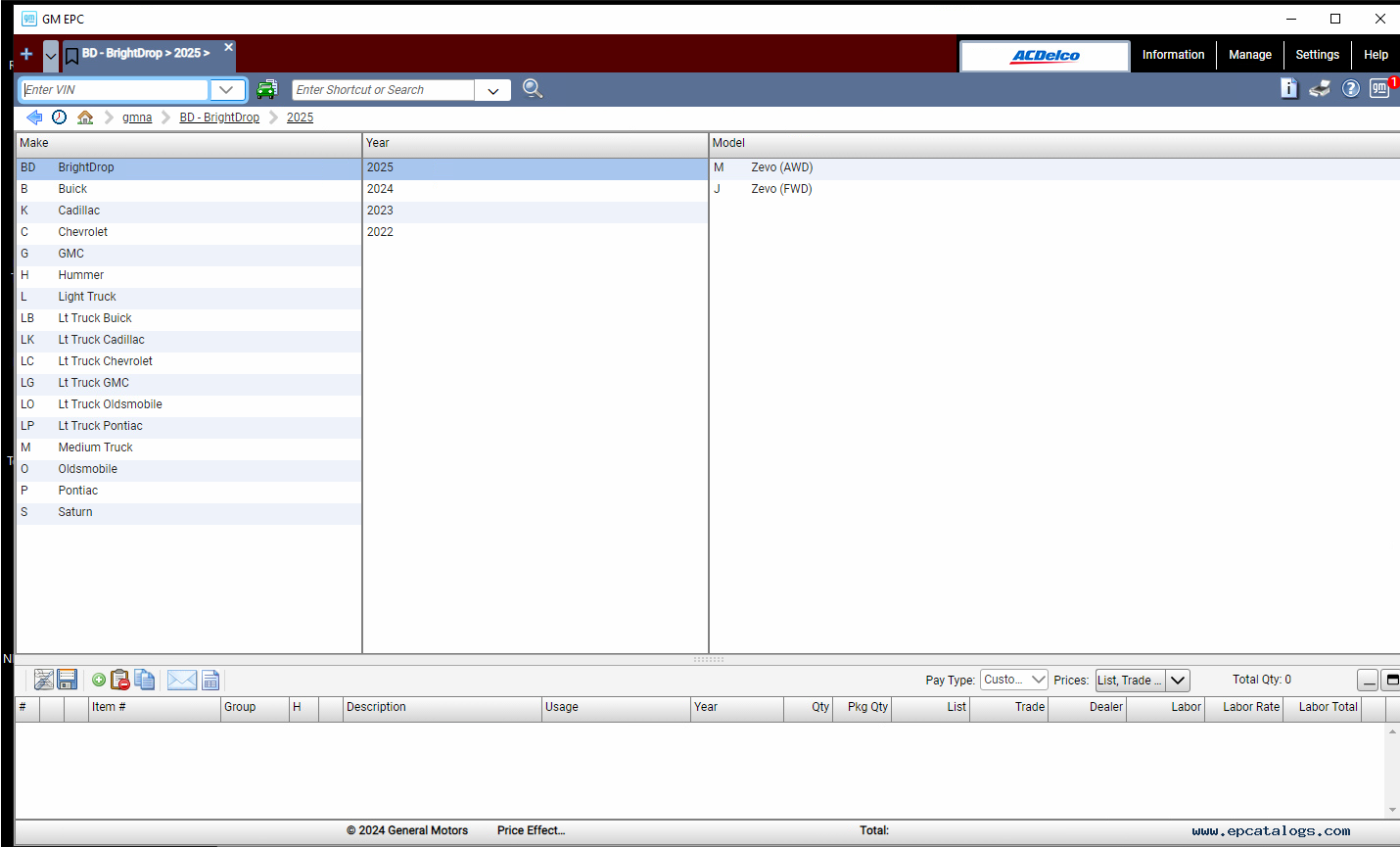Select year 2022
This screenshot has width=1400, height=847.
tap(536, 232)
